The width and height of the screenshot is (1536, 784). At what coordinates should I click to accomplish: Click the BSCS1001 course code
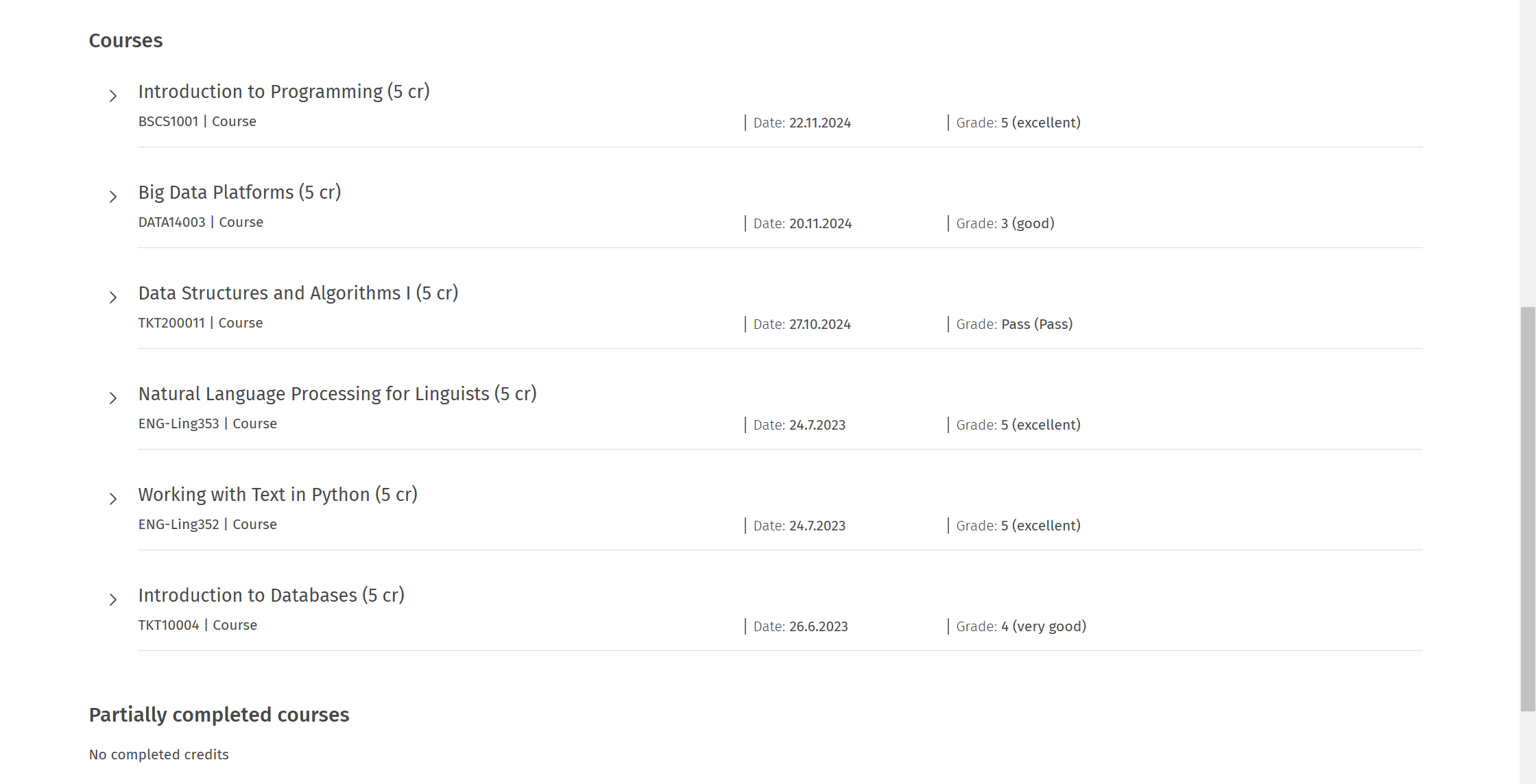coord(168,121)
